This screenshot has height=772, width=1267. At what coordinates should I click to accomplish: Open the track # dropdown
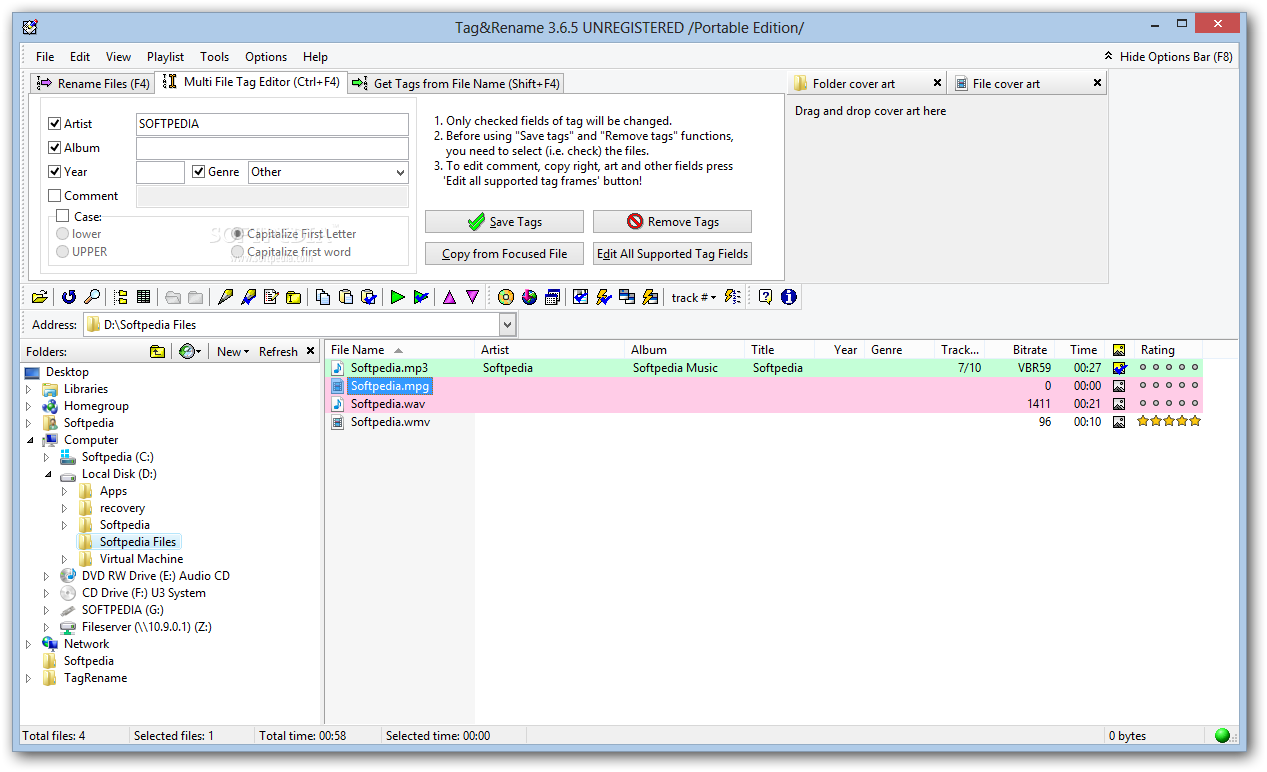pyautogui.click(x=694, y=297)
